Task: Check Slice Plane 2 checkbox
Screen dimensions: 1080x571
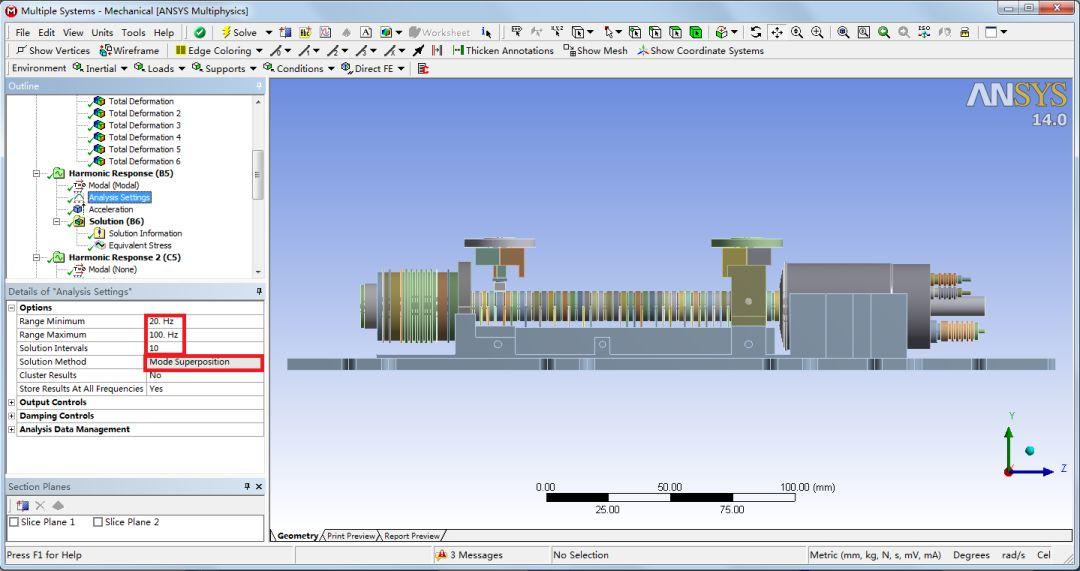Action: coord(98,522)
